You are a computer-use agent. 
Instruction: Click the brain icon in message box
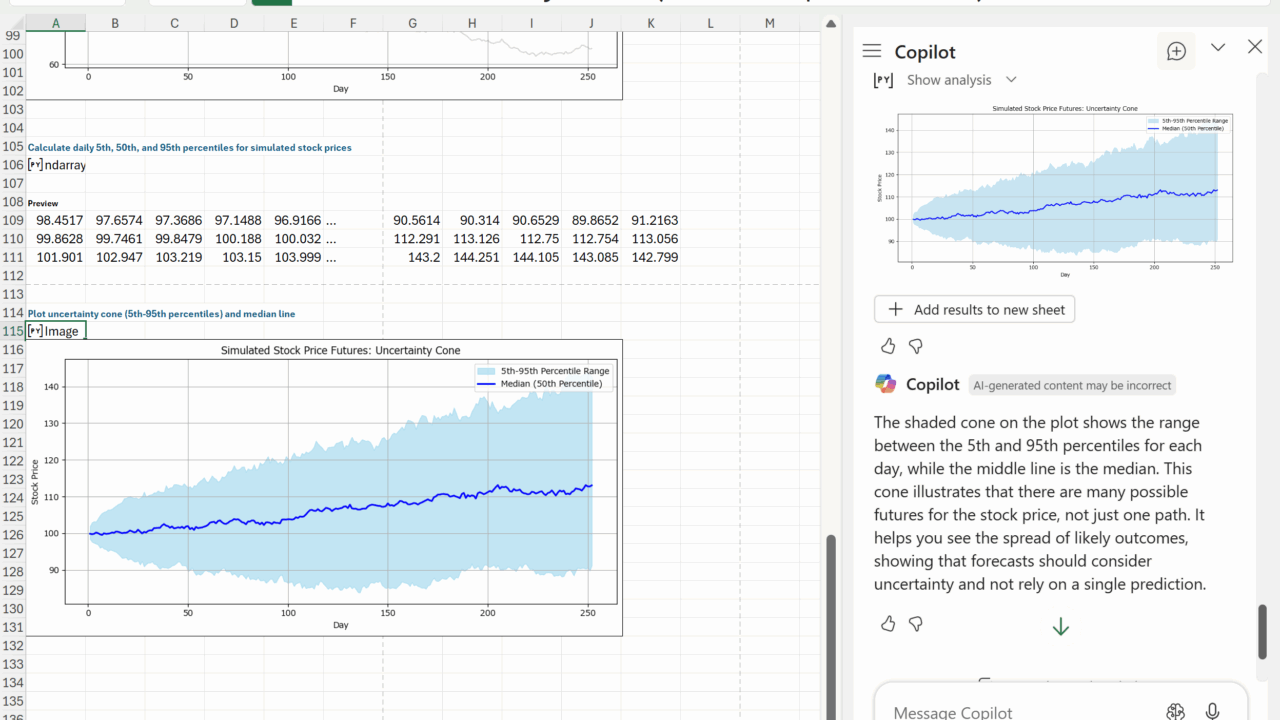(x=1176, y=711)
